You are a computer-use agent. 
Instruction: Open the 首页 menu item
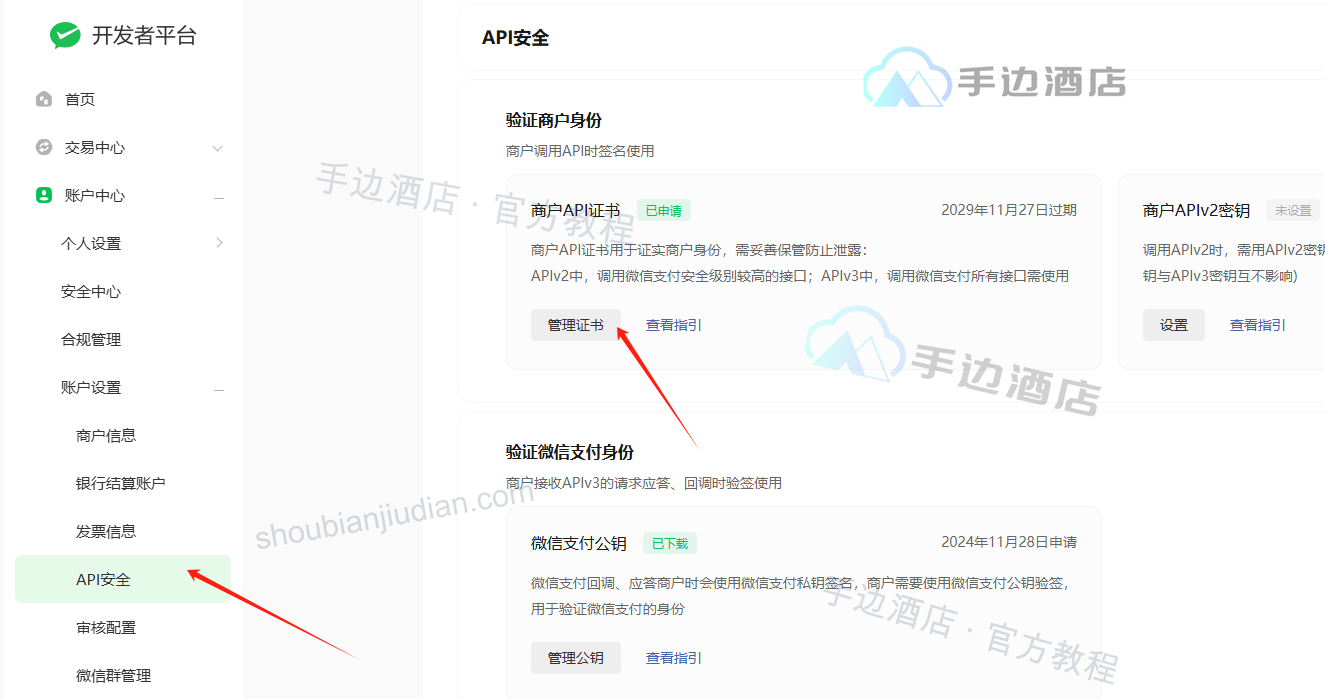pyautogui.click(x=80, y=99)
